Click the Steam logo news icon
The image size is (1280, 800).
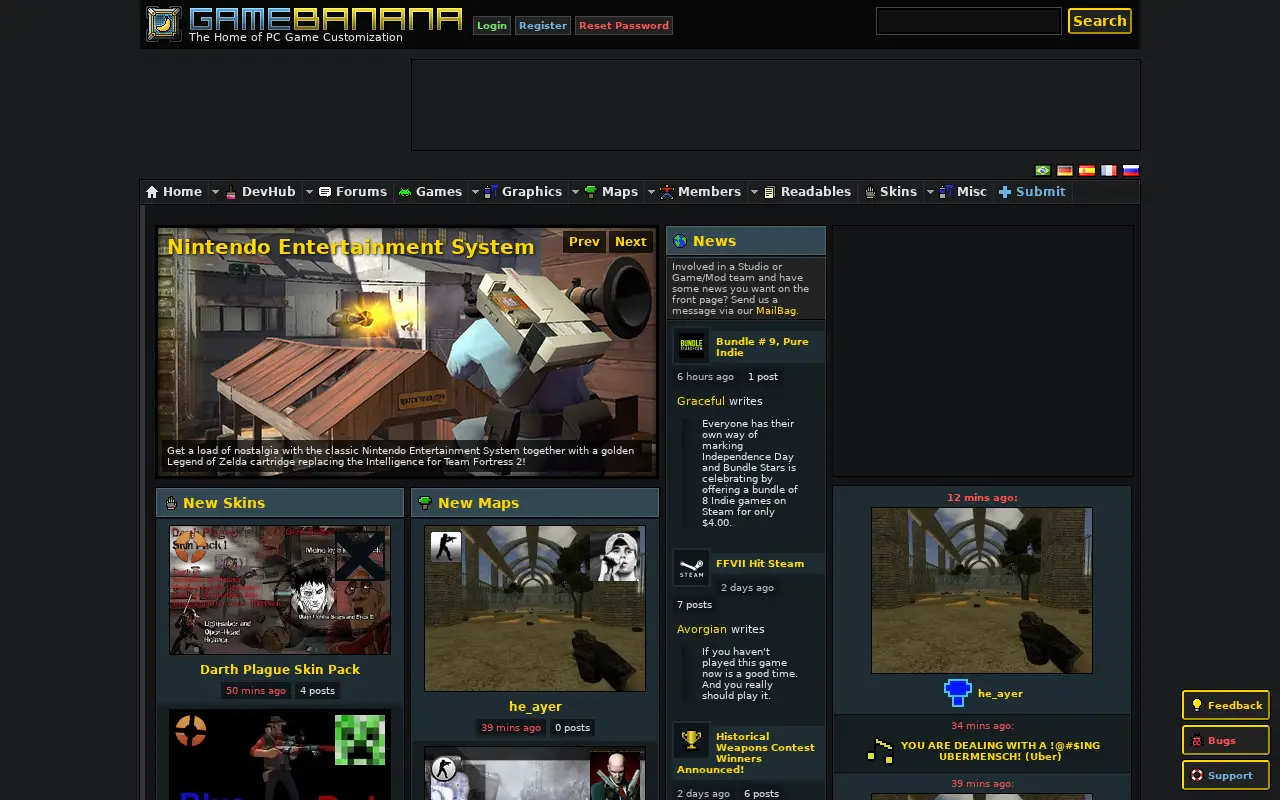click(x=691, y=568)
